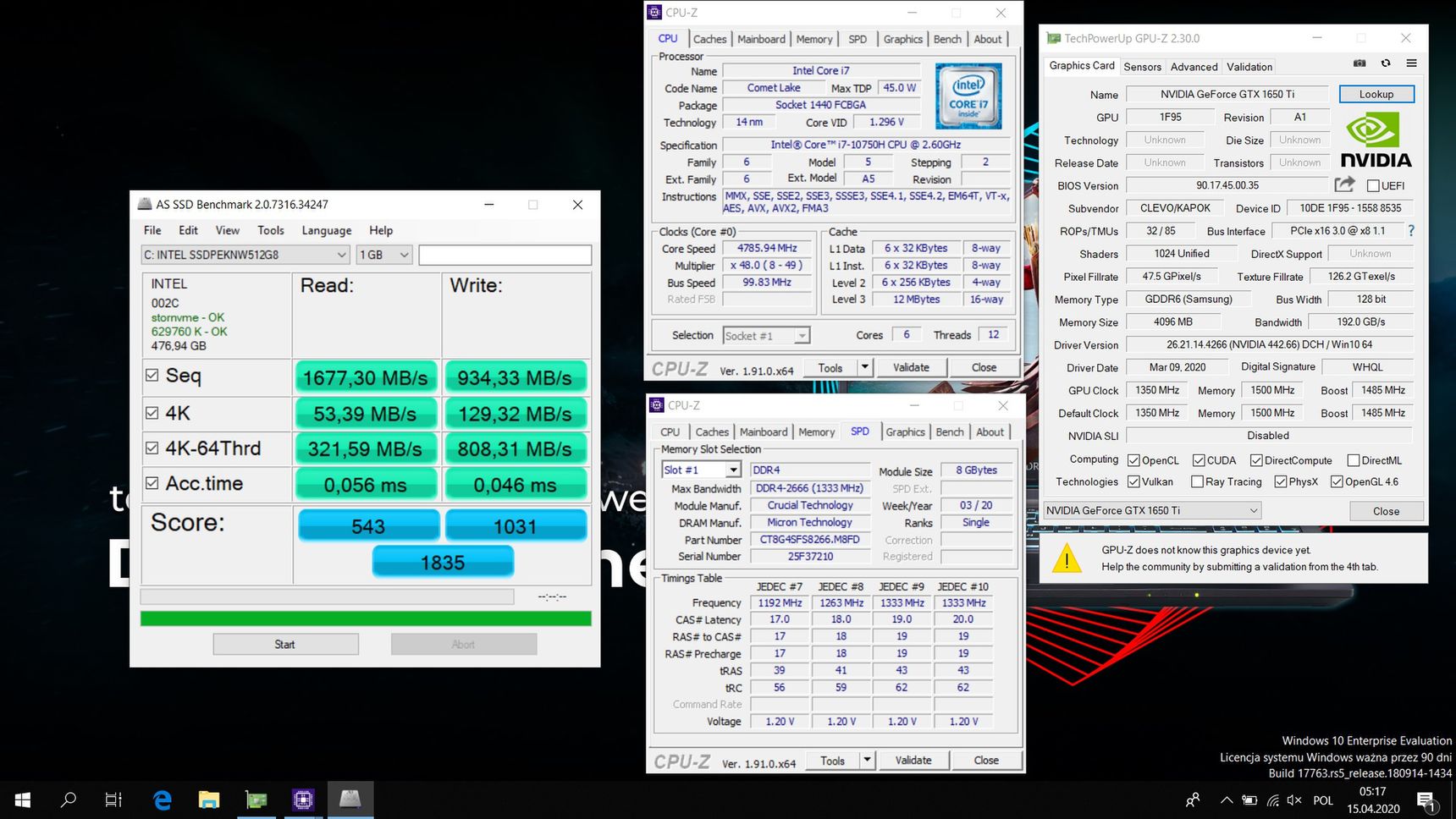Toggle OpenCL checkbox
Screen dimensions: 1456x819
pos(1133,460)
